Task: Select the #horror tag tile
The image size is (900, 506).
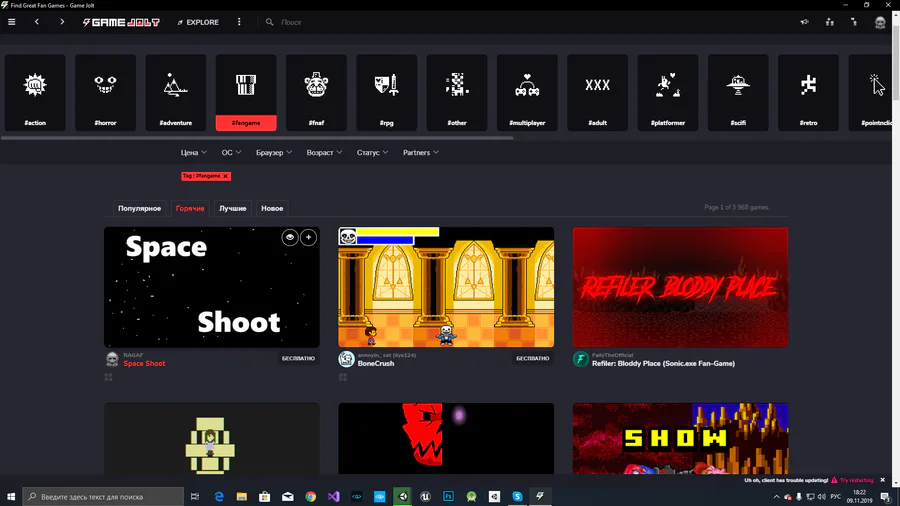Action: click(106, 92)
